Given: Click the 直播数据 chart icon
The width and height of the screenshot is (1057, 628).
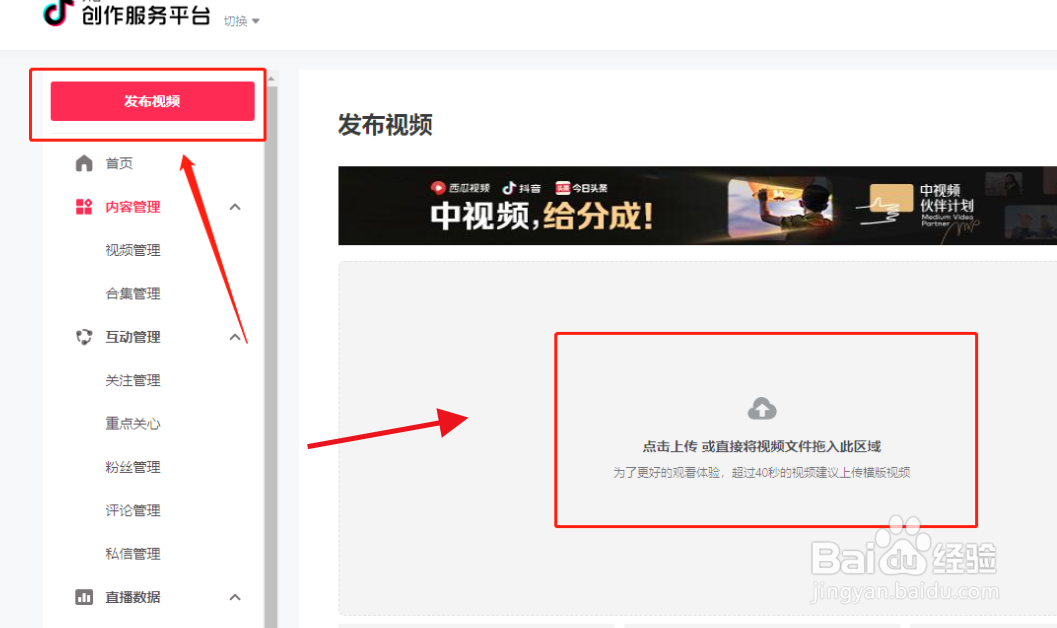Looking at the screenshot, I should [x=83, y=597].
